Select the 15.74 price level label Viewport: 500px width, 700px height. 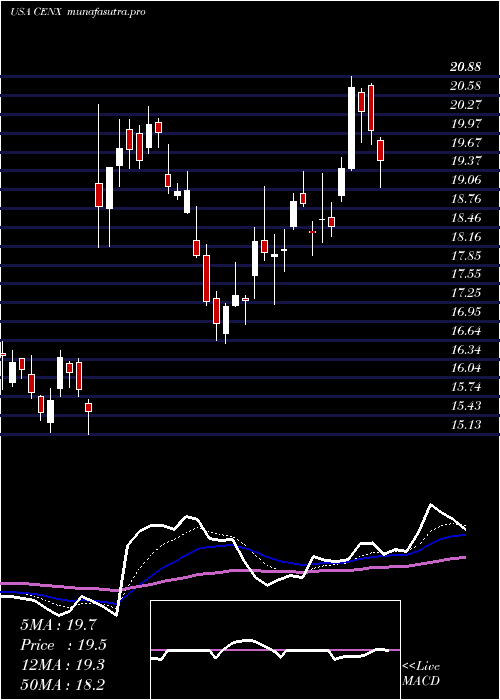coord(466,387)
